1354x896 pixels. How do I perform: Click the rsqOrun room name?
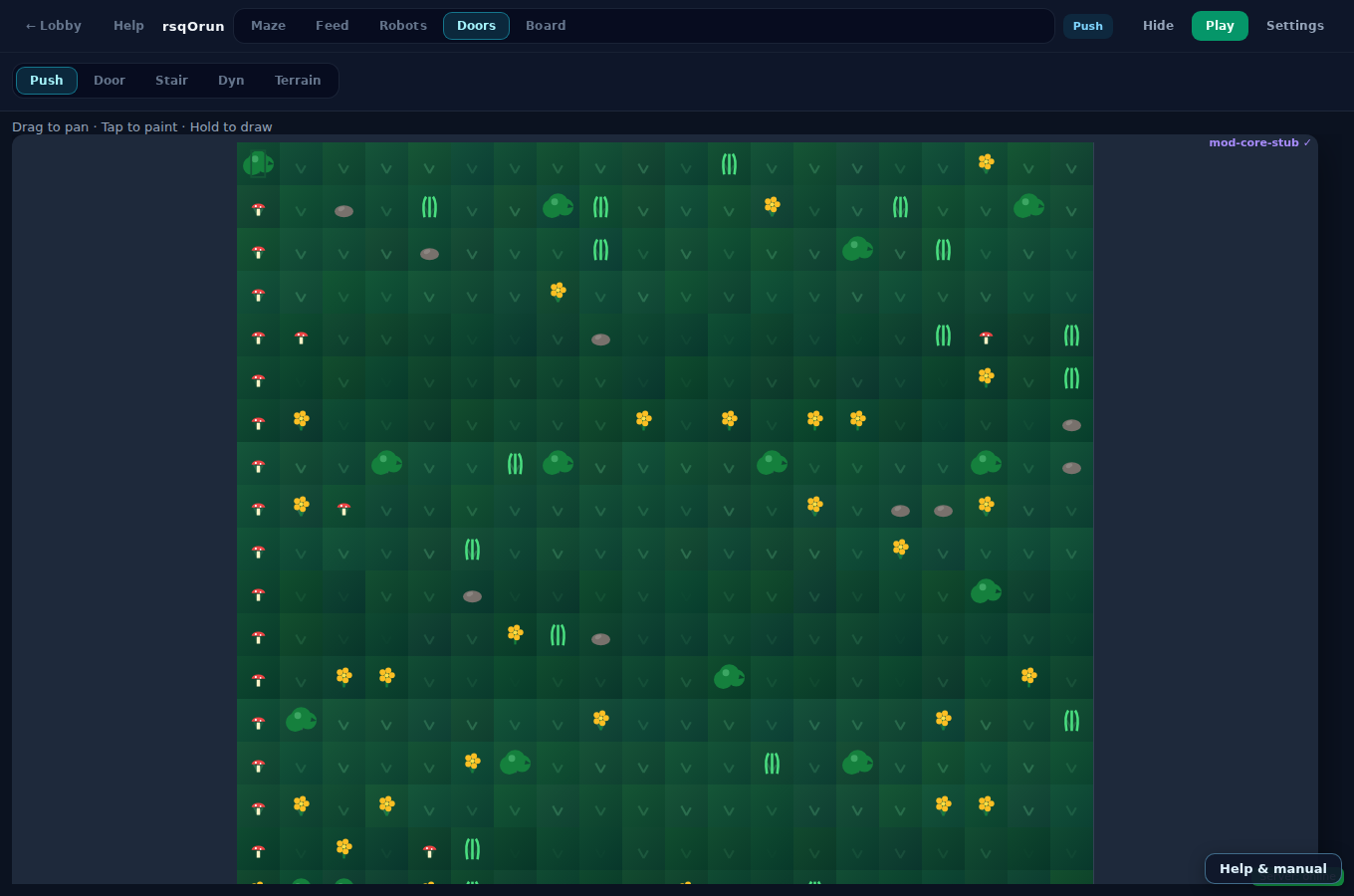pos(193,26)
